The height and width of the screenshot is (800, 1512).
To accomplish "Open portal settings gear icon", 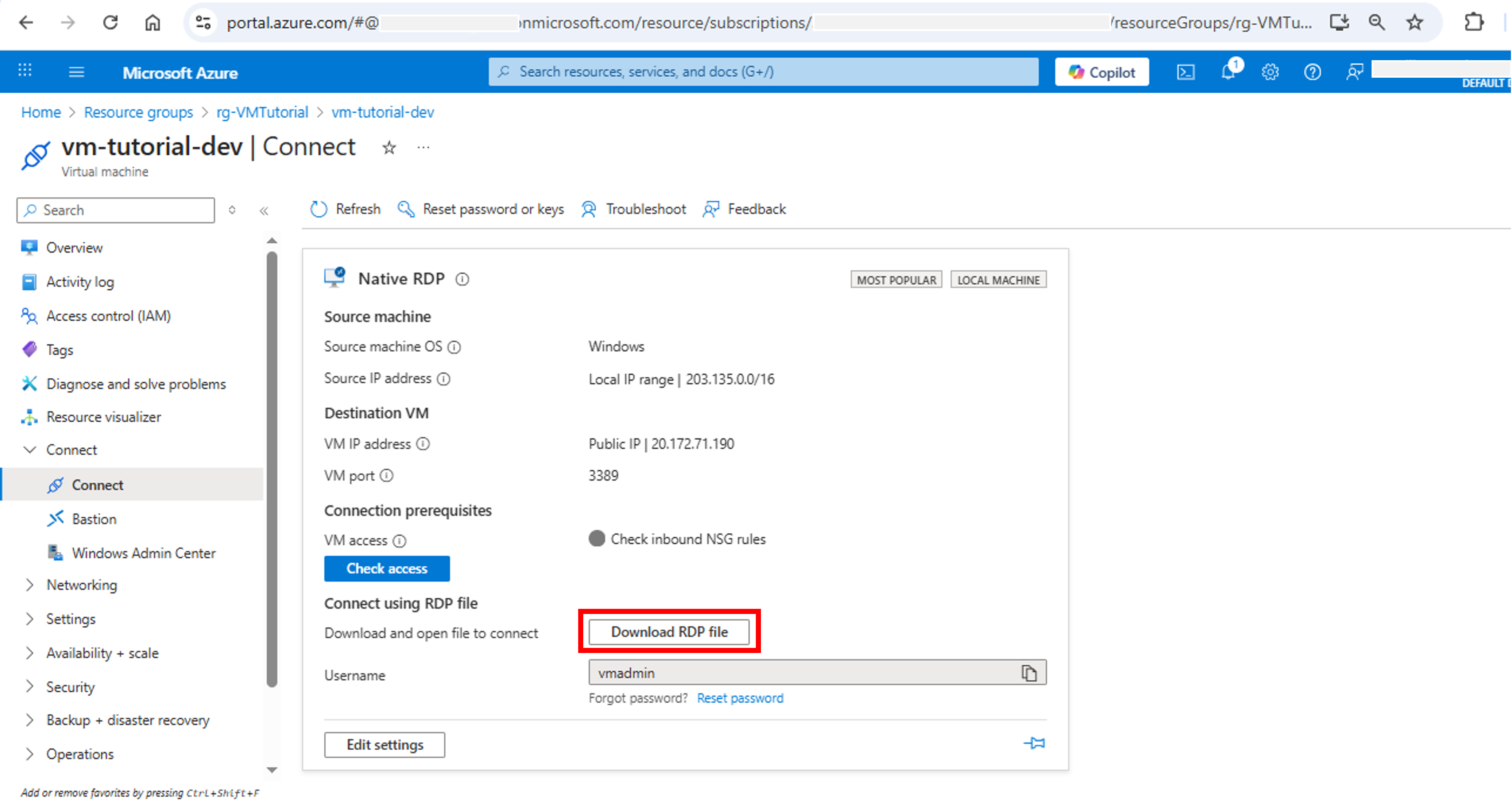I will 1269,72.
